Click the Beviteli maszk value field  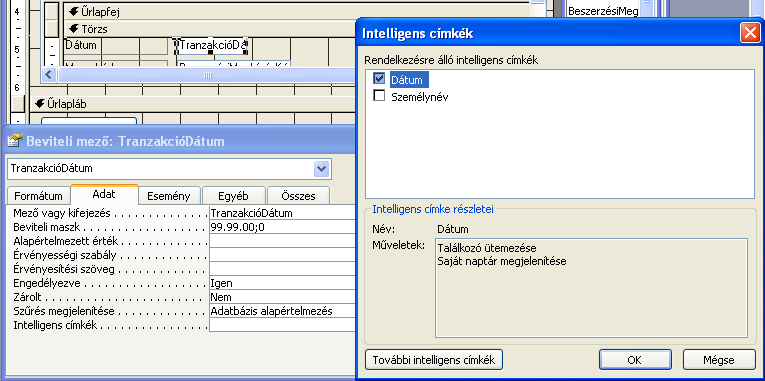point(282,227)
